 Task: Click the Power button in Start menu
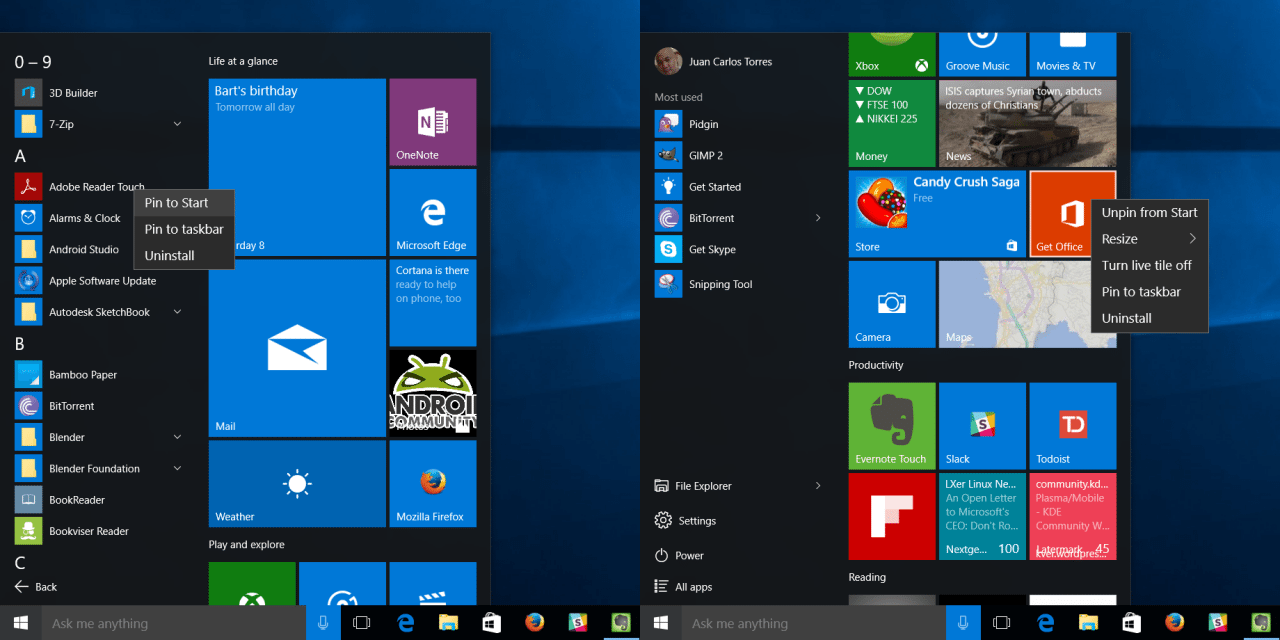click(x=680, y=555)
